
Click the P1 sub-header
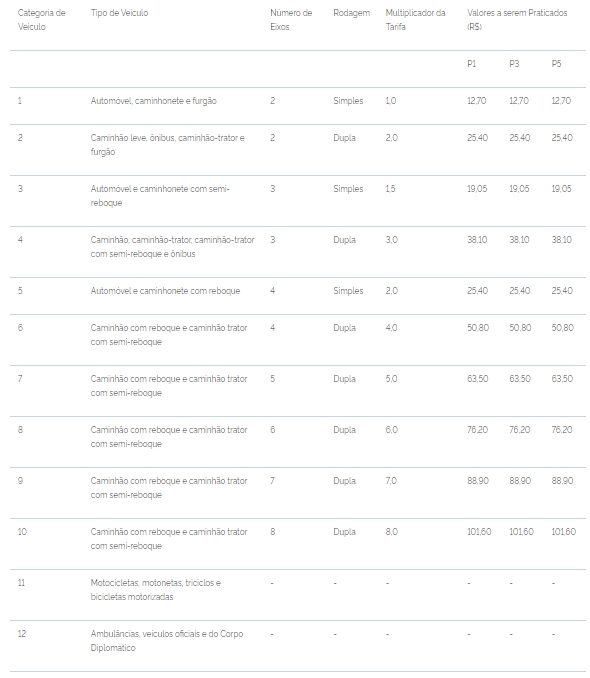point(471,64)
